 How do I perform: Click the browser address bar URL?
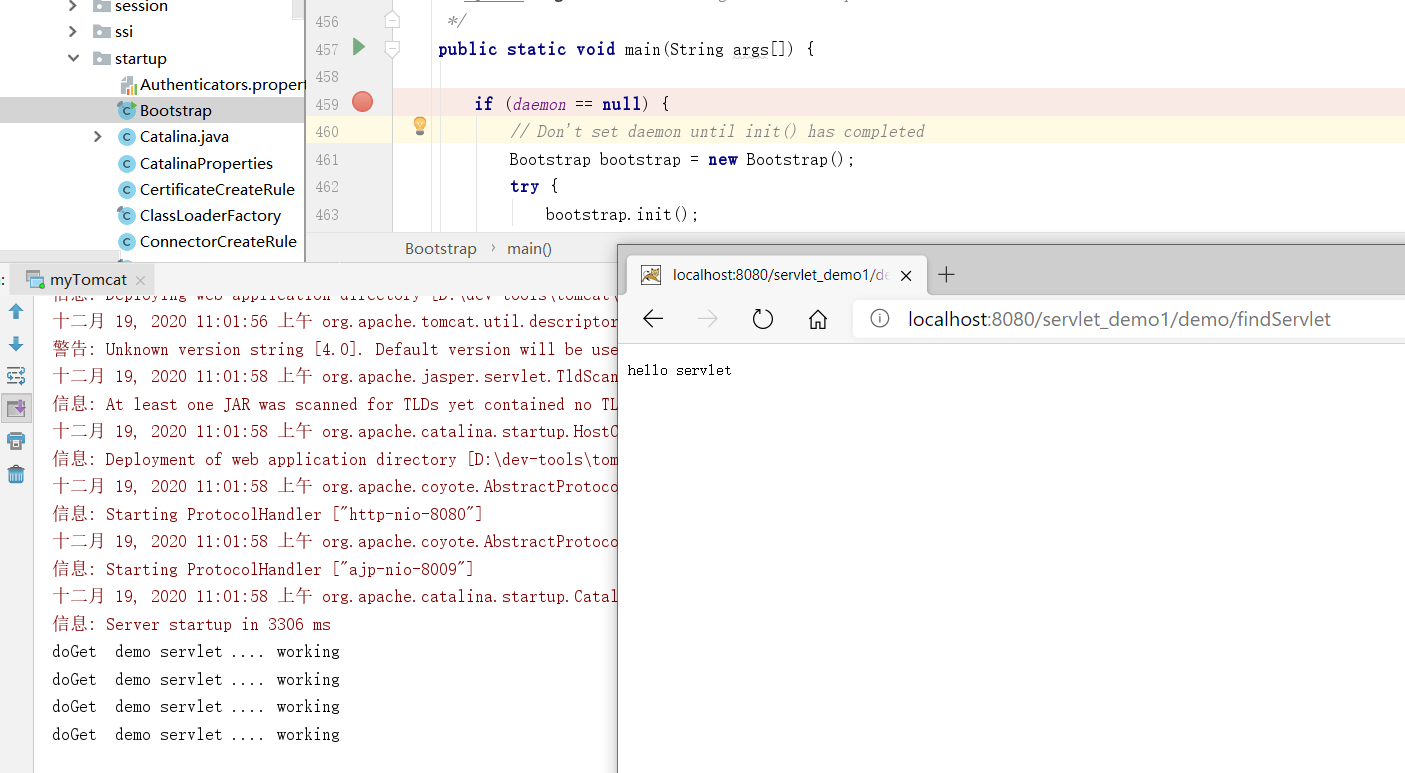tap(1119, 319)
